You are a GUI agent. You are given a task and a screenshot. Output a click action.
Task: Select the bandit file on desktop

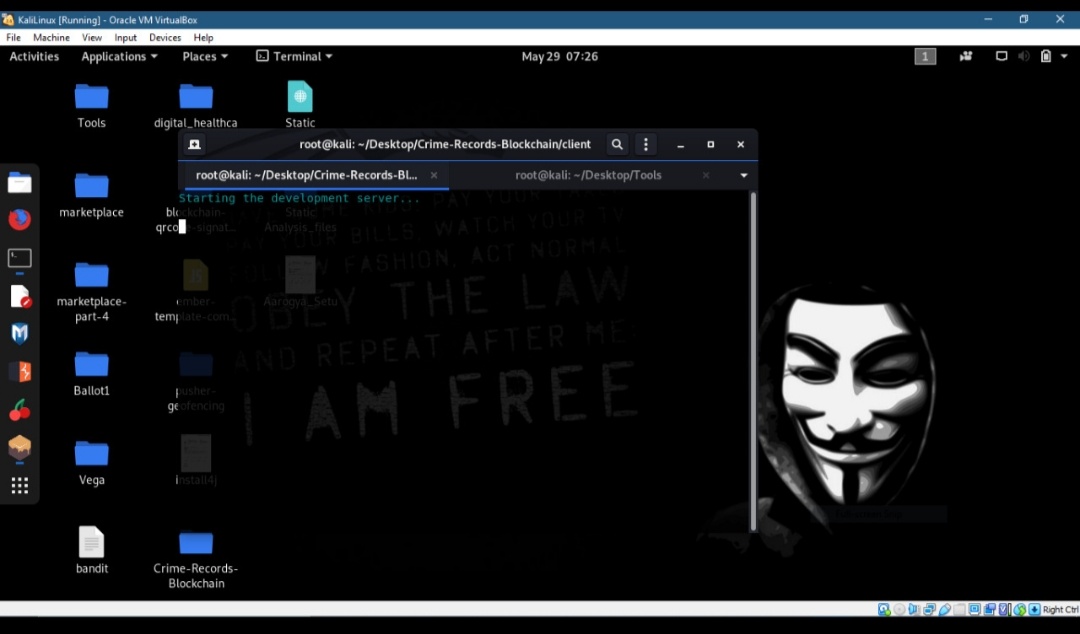pos(92,551)
